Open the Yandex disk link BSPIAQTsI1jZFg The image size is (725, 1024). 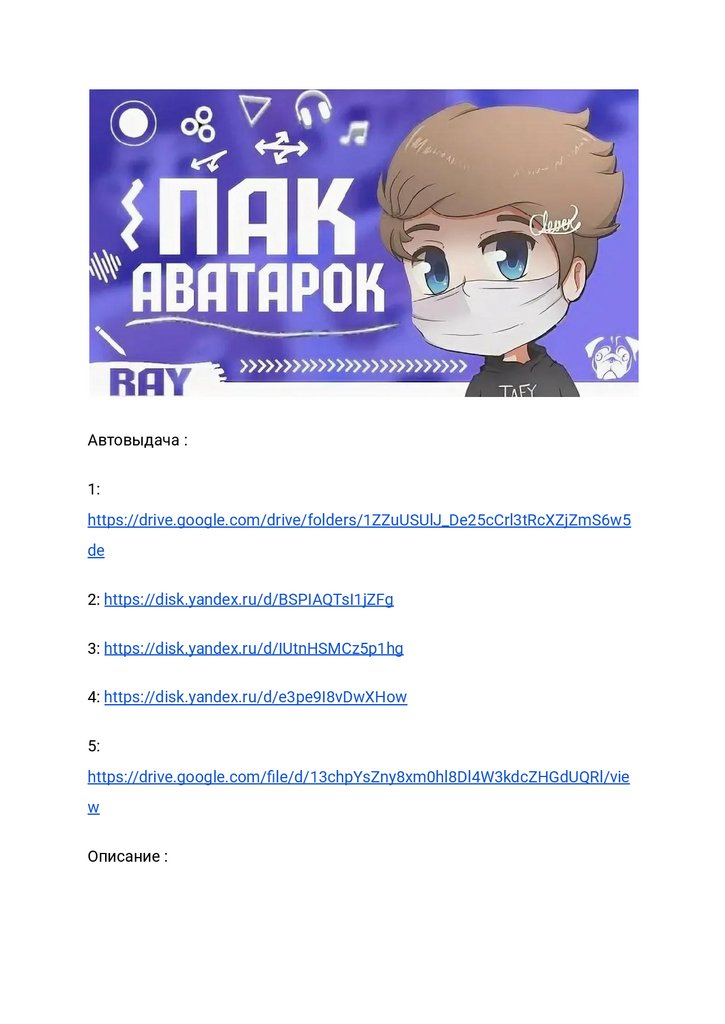click(x=249, y=600)
